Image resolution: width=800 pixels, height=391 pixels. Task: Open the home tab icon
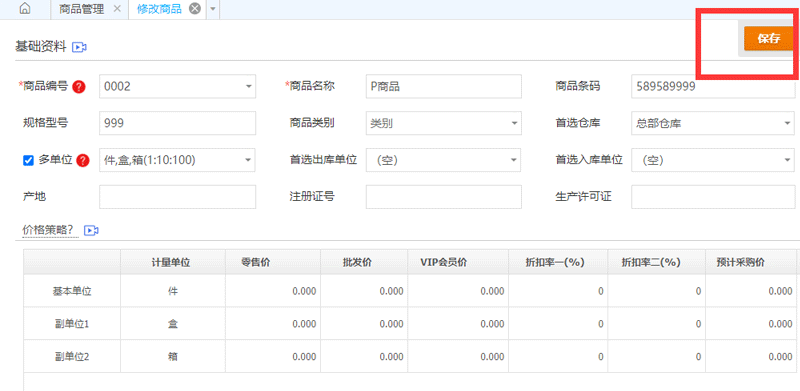click(25, 9)
